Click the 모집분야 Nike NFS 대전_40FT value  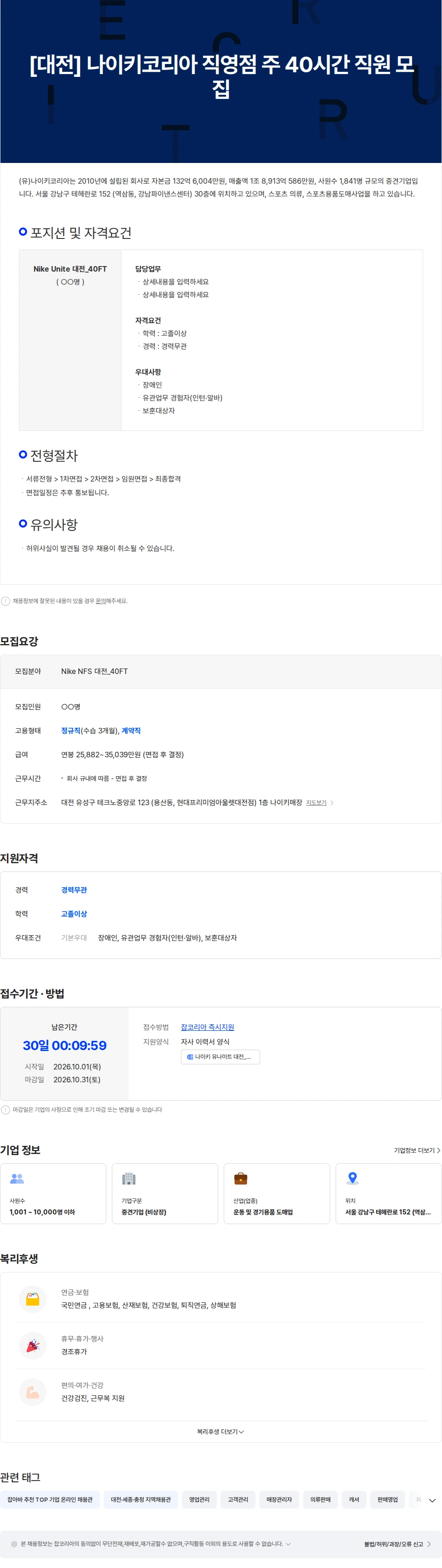click(x=94, y=671)
